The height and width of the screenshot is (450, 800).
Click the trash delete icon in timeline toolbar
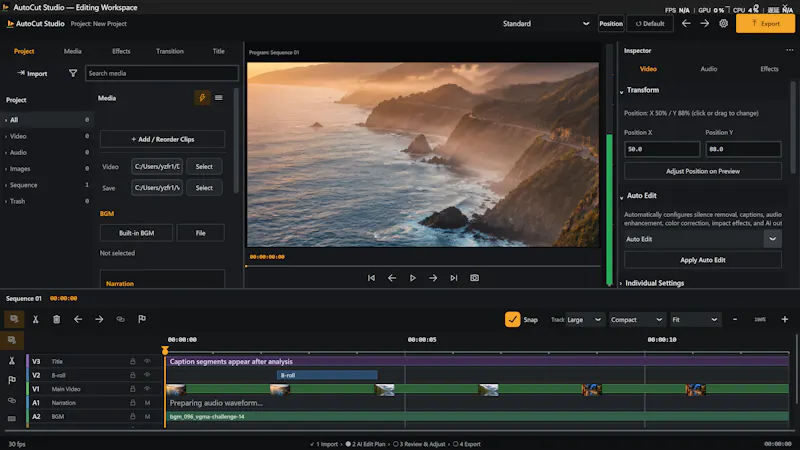pos(57,319)
